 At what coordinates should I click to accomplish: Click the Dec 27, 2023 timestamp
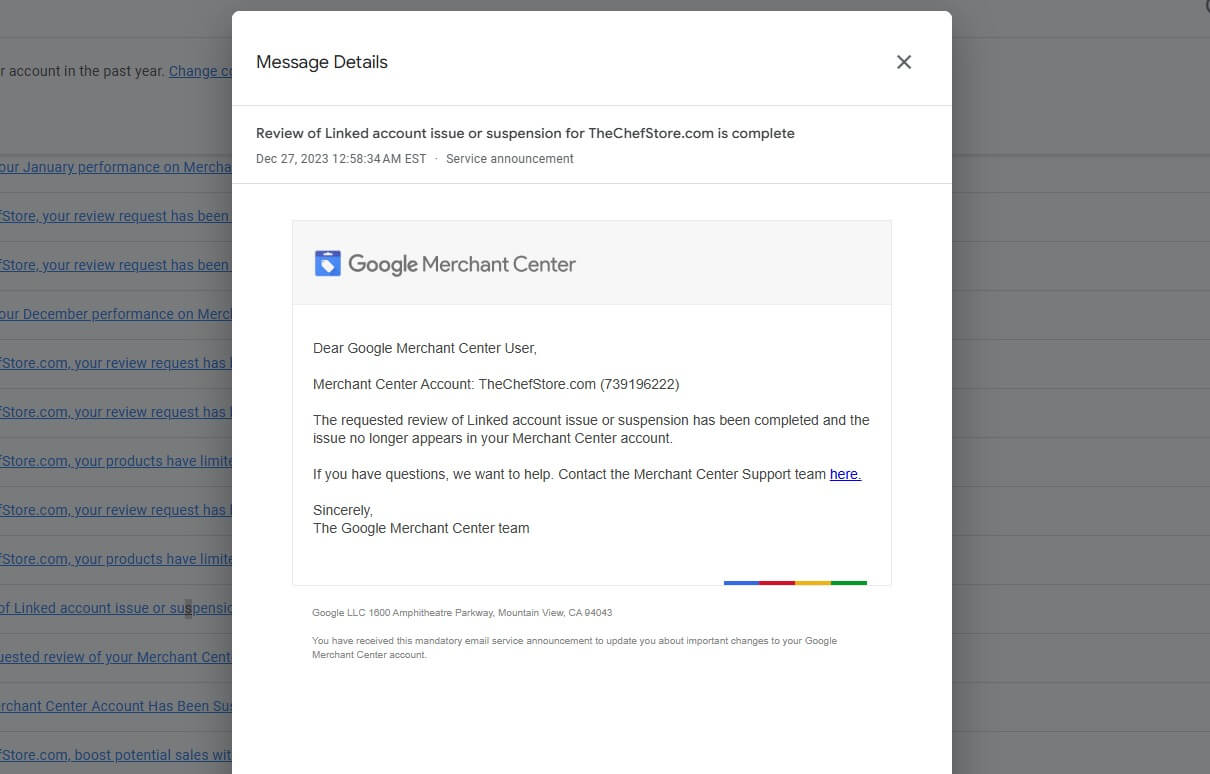341,159
